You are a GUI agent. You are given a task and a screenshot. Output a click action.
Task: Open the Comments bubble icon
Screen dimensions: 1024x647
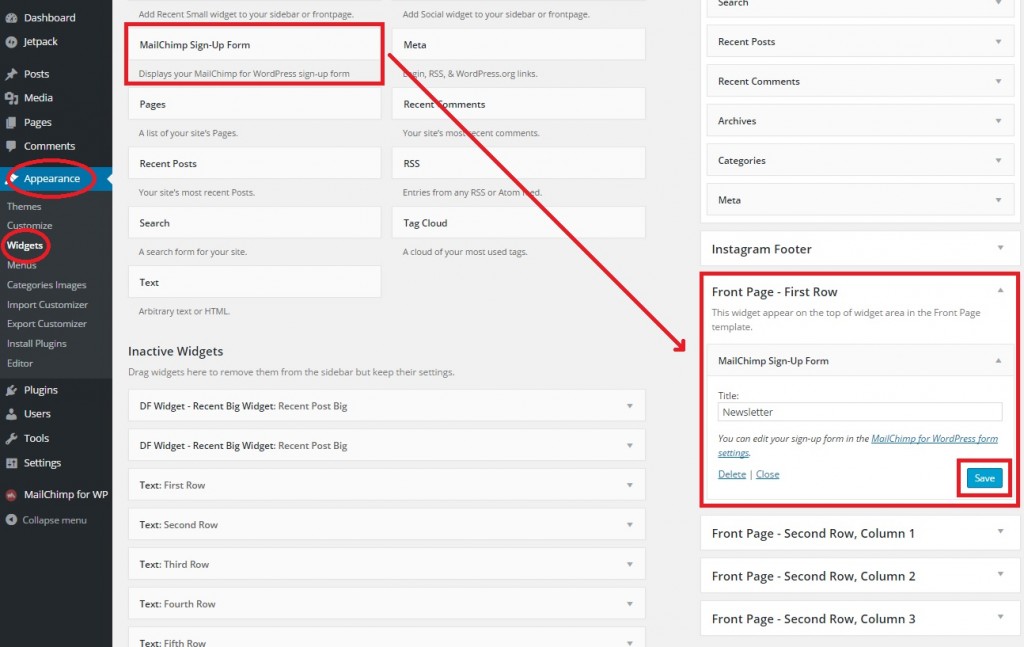tap(14, 145)
